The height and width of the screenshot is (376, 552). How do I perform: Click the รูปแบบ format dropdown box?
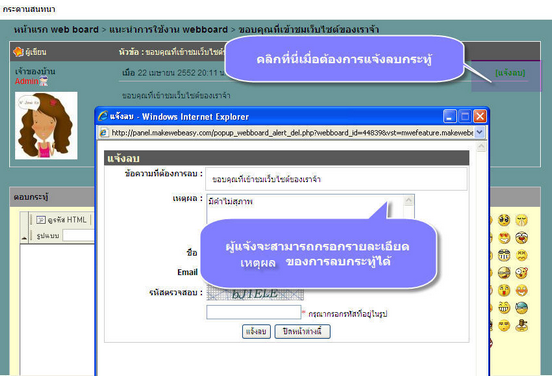pos(78,236)
